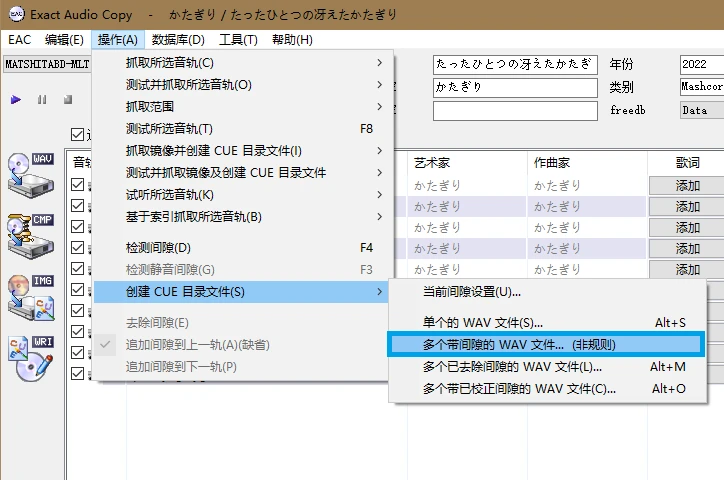The width and height of the screenshot is (724, 480).
Task: Expand 基于索引抓取所选音轨(B) submenu
Action: [x=243, y=217]
